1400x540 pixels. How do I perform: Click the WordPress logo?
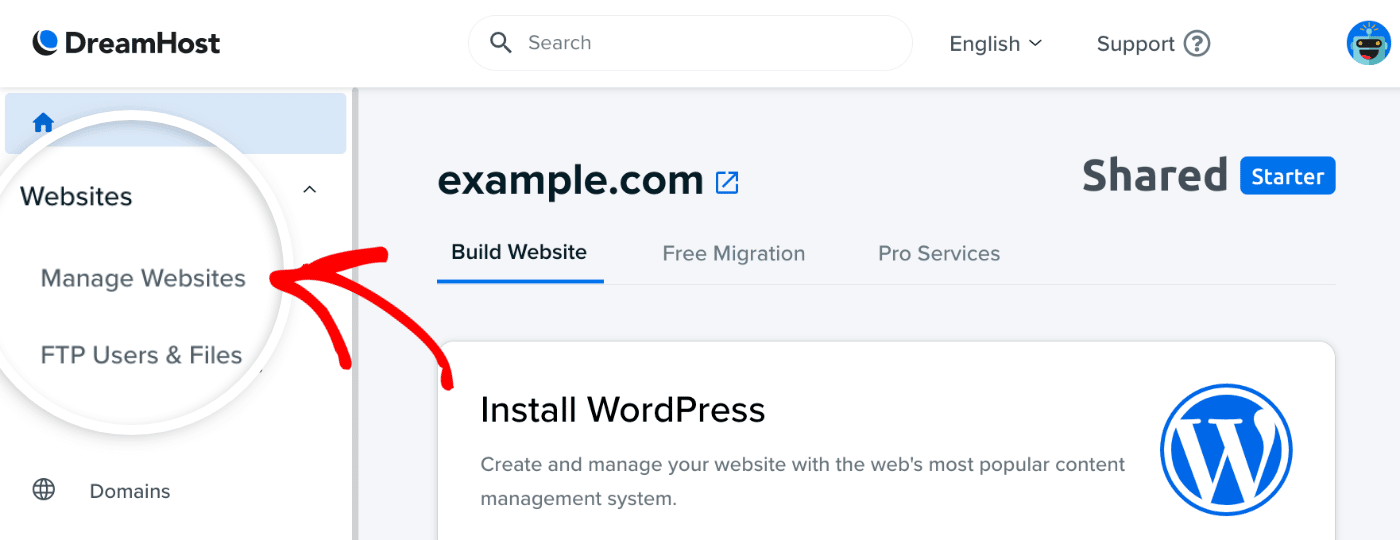pos(1226,450)
